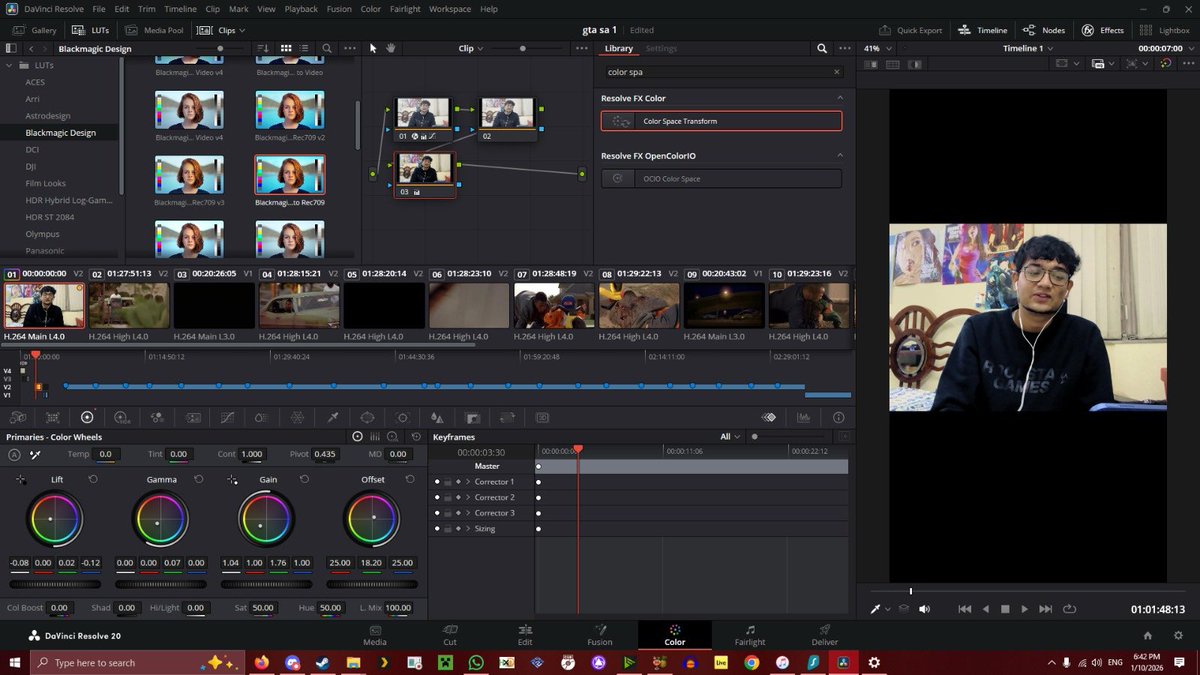Toggle image wipe in viewer
Viewport: 1200px width, 675px height.
[x=870, y=64]
